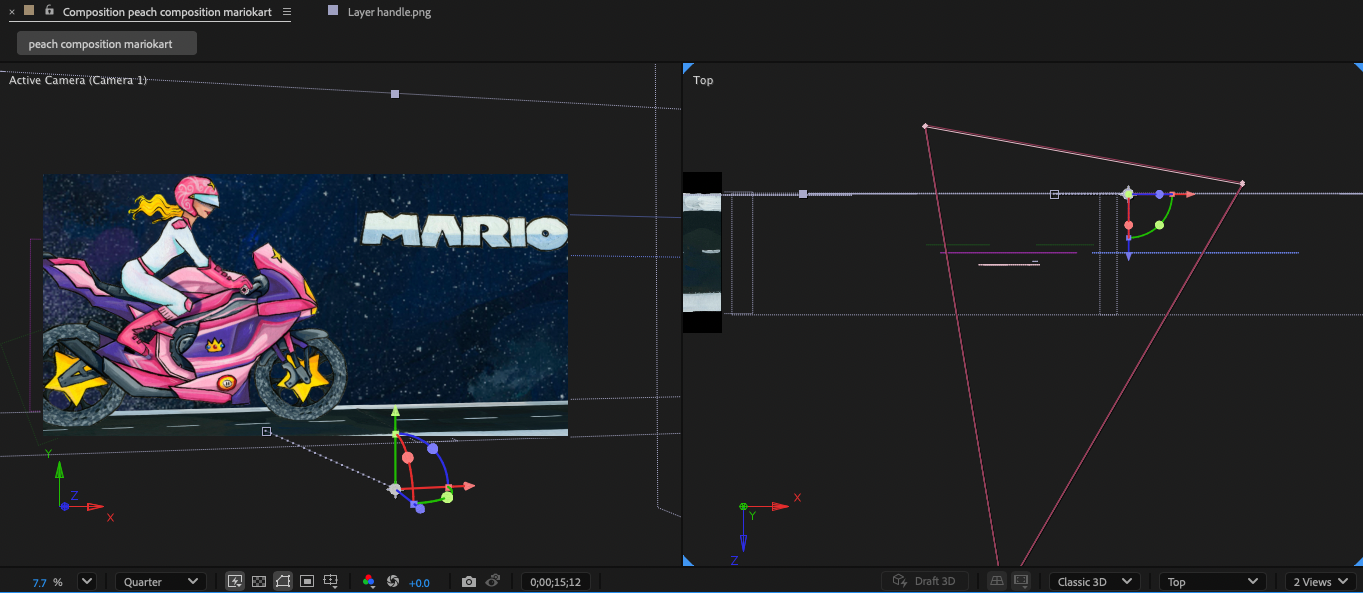Click the red X axis arrow of the gizmo in Top view
Image resolution: width=1363 pixels, height=593 pixels.
tap(1190, 194)
